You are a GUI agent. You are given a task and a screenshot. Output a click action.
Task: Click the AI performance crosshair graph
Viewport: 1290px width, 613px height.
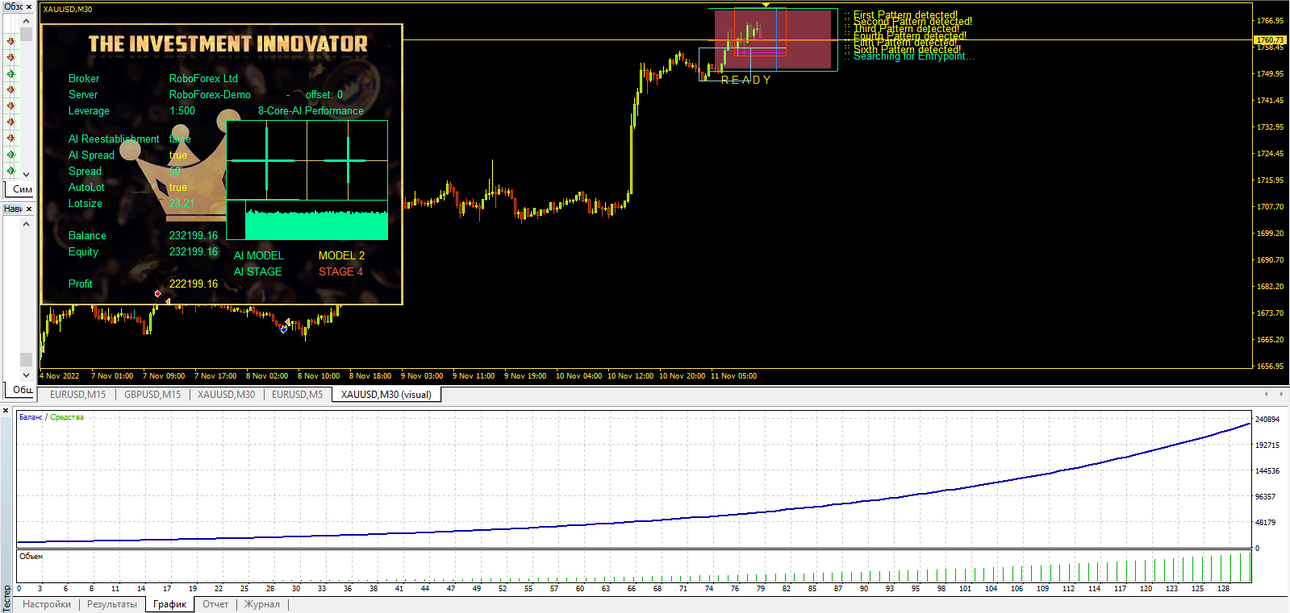[x=307, y=160]
